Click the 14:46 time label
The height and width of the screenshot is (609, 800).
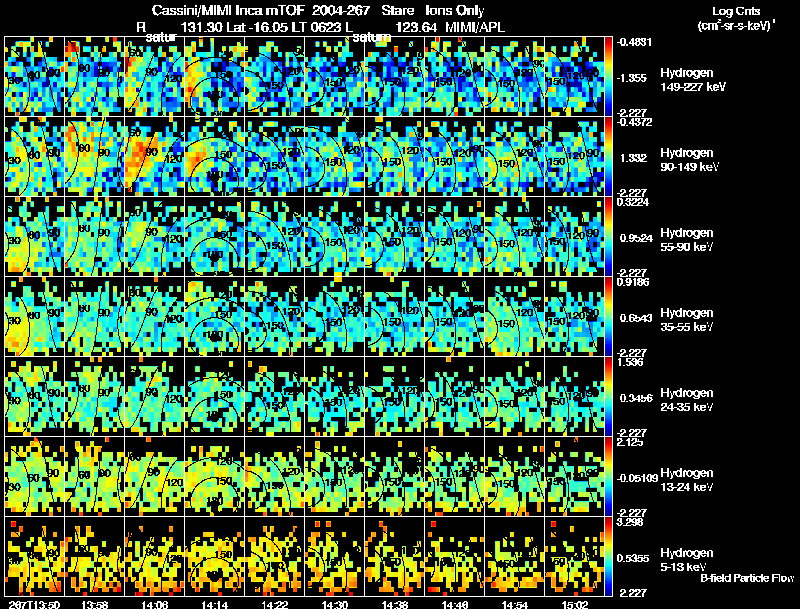pos(455,605)
